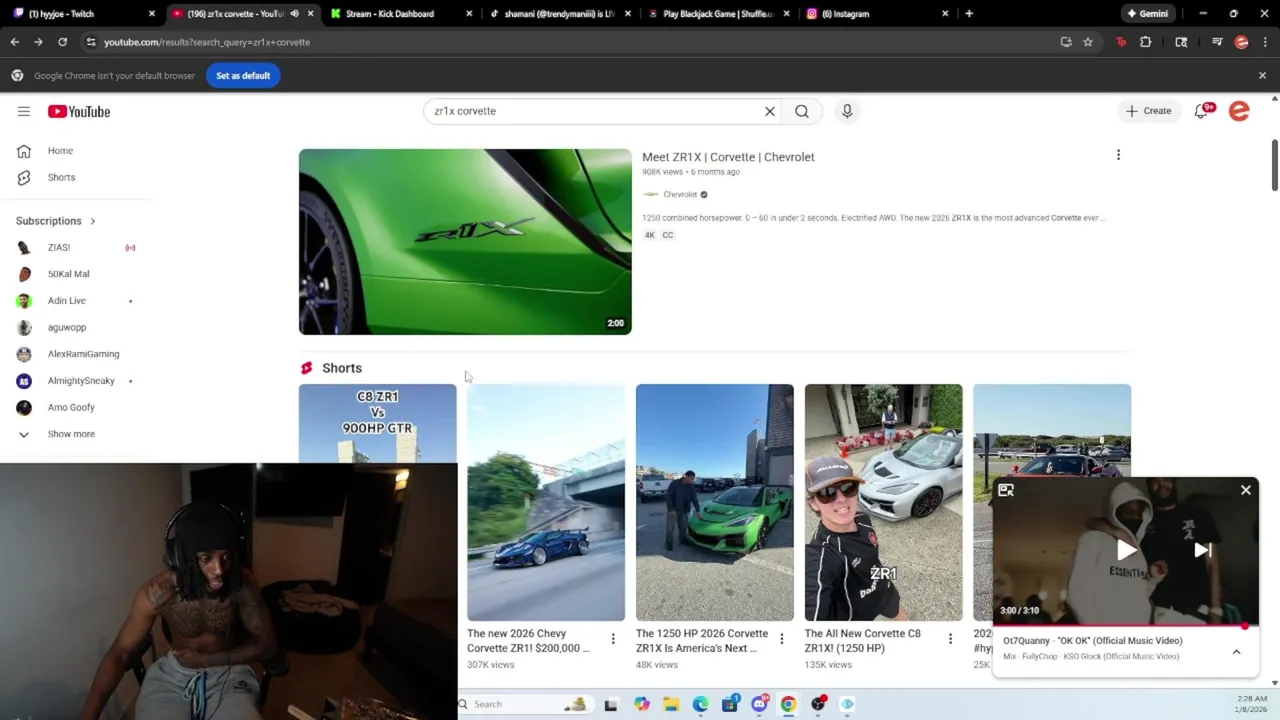This screenshot has height=720, width=1280.
Task: Open the account avatar menu
Action: tap(1239, 111)
